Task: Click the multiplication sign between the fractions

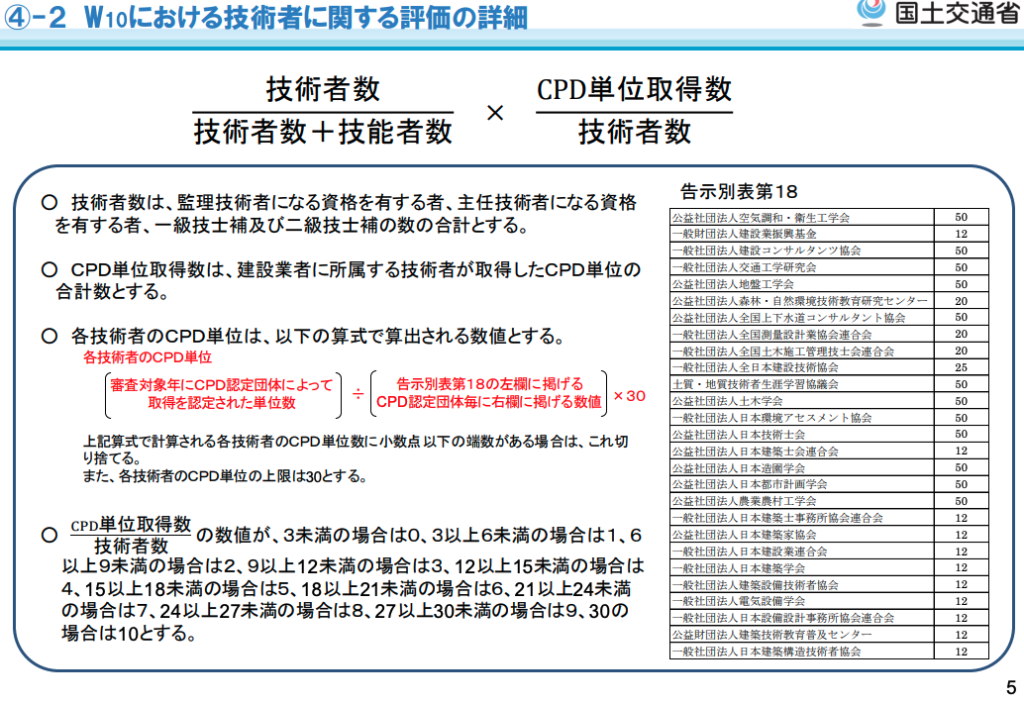Action: (x=494, y=113)
